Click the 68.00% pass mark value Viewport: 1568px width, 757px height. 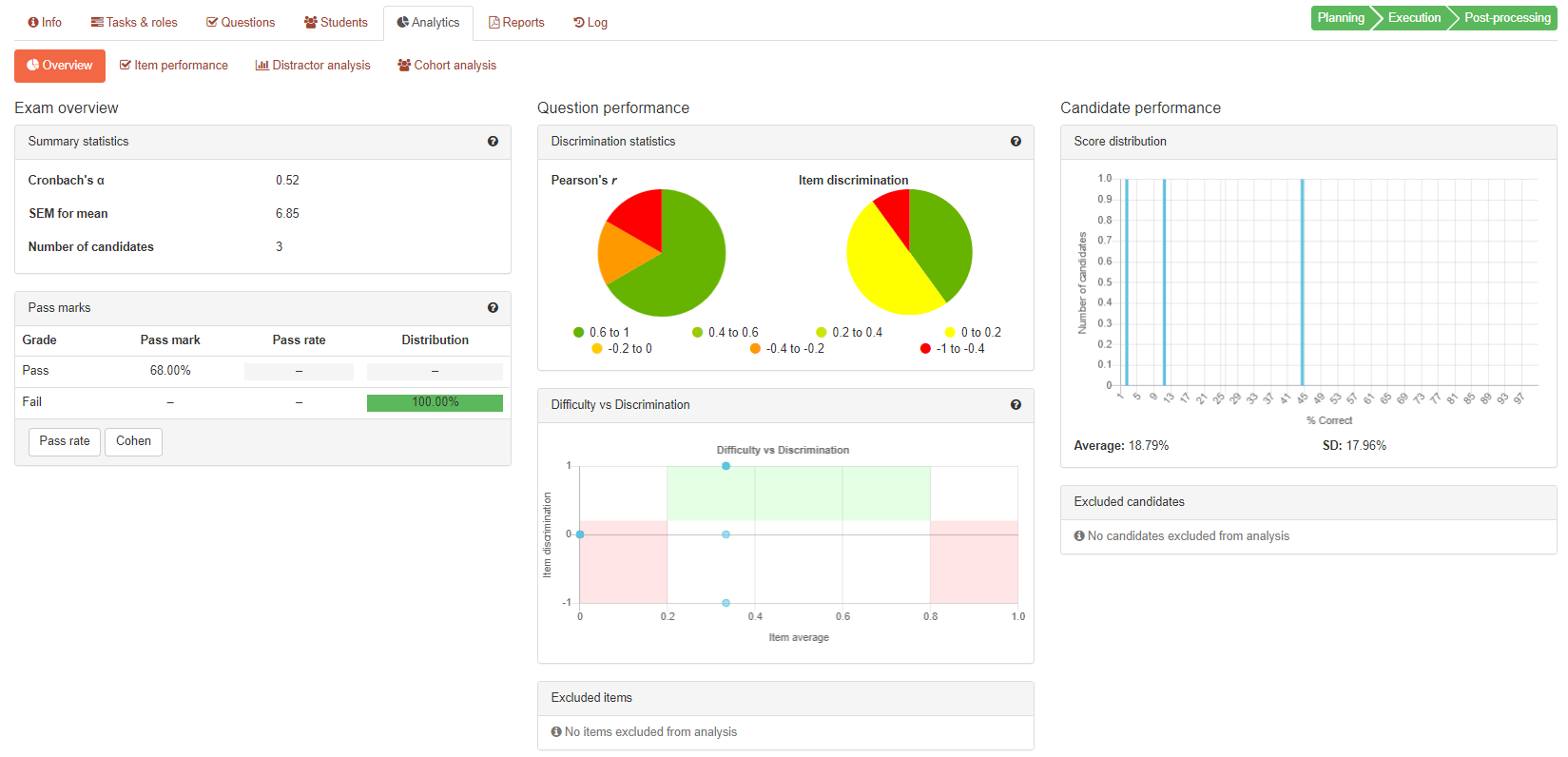(x=170, y=371)
